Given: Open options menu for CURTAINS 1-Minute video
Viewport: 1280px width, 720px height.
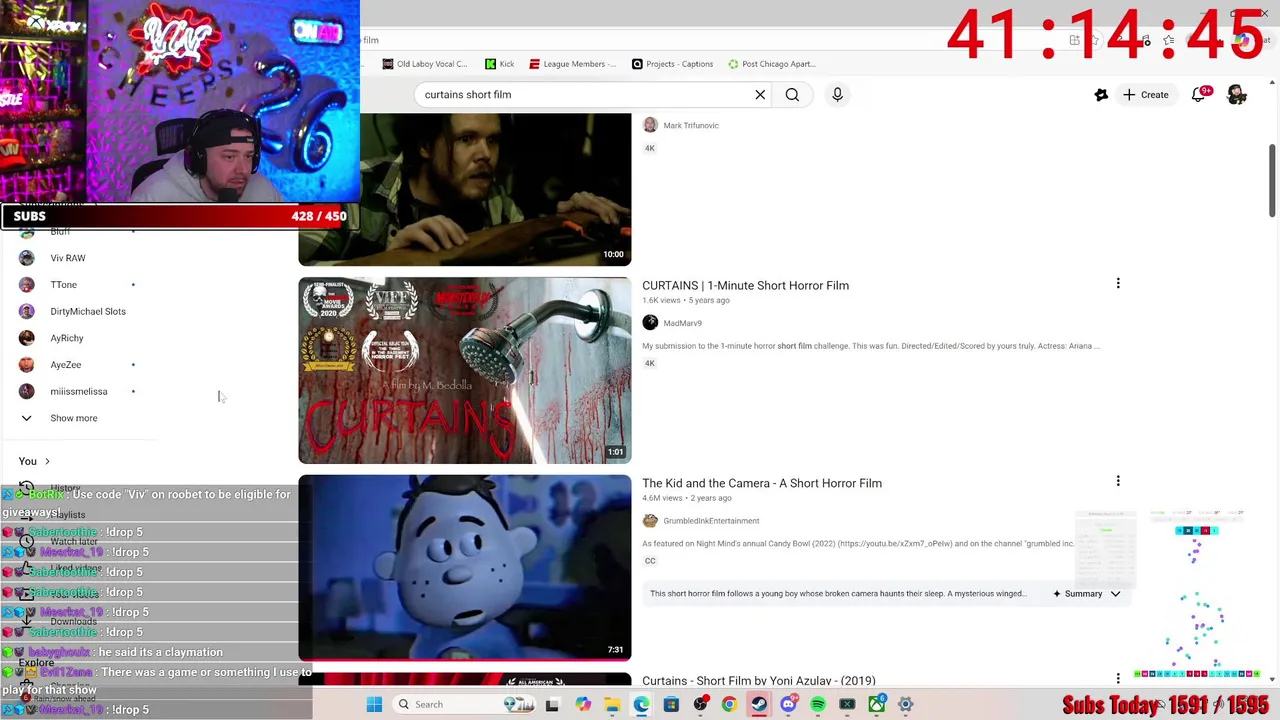Looking at the screenshot, I should (x=1118, y=284).
